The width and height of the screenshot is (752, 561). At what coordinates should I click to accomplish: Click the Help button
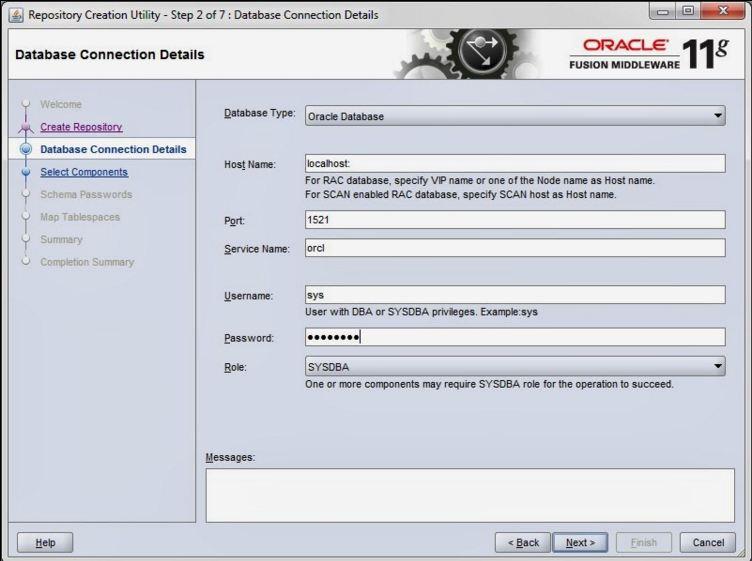pyautogui.click(x=45, y=543)
